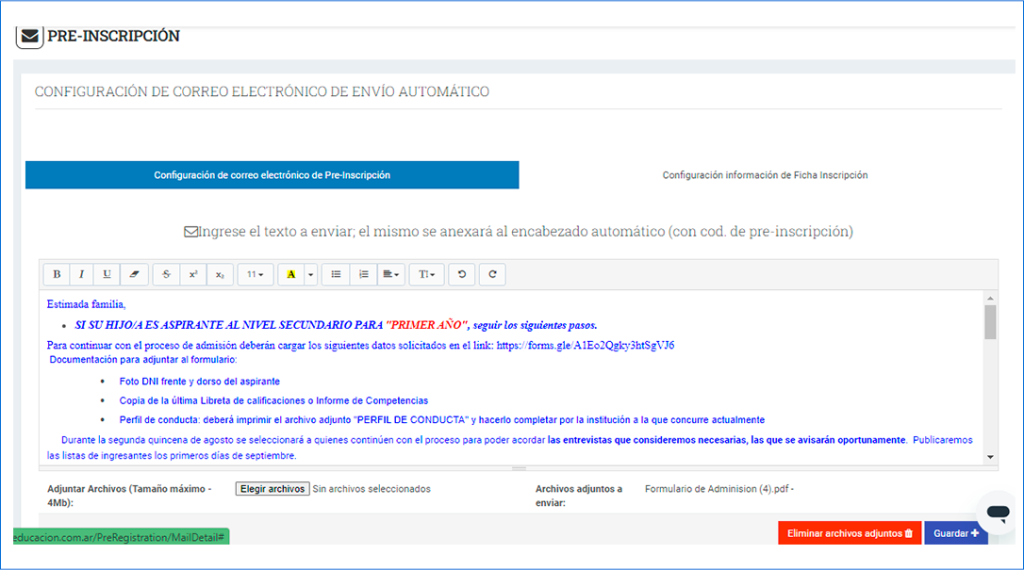Screen dimensions: 1024x570
Task: Undo the last edit
Action: (461, 274)
